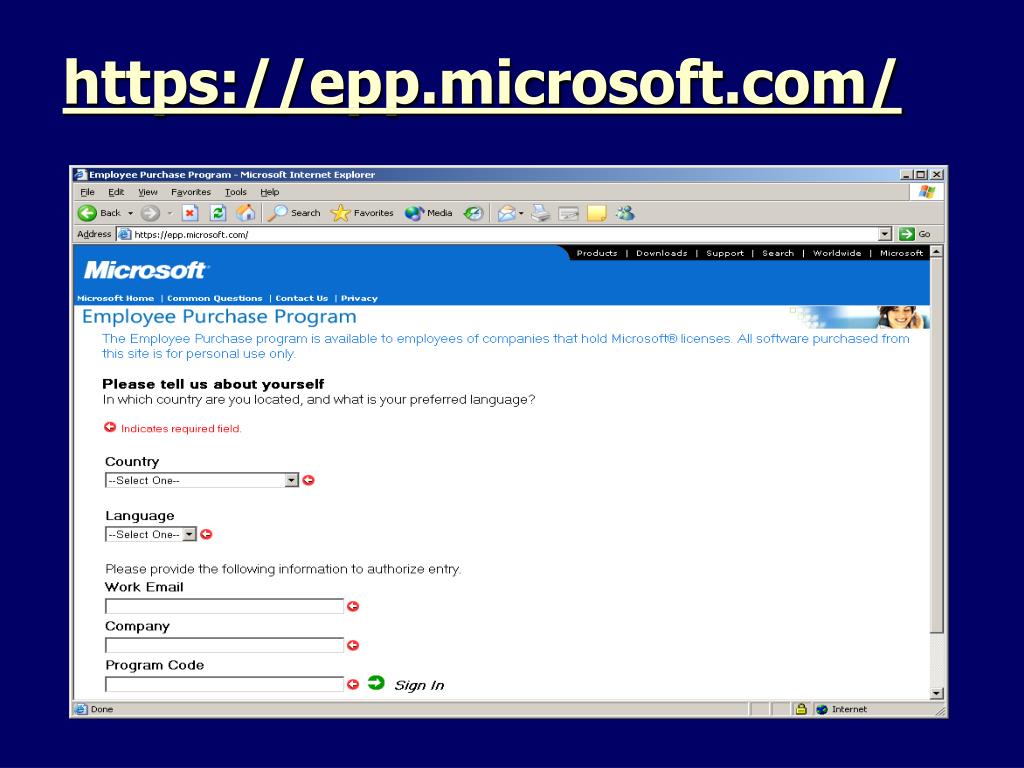This screenshot has width=1024, height=768.
Task: Open the Media globe toolbar icon
Action: 414,213
